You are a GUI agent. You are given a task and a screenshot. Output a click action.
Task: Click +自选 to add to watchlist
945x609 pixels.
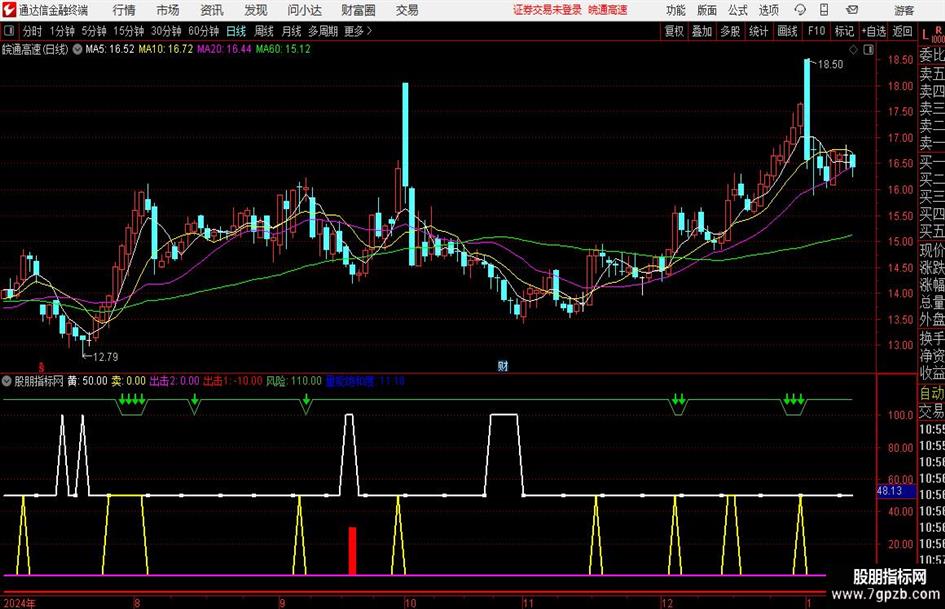click(x=873, y=31)
